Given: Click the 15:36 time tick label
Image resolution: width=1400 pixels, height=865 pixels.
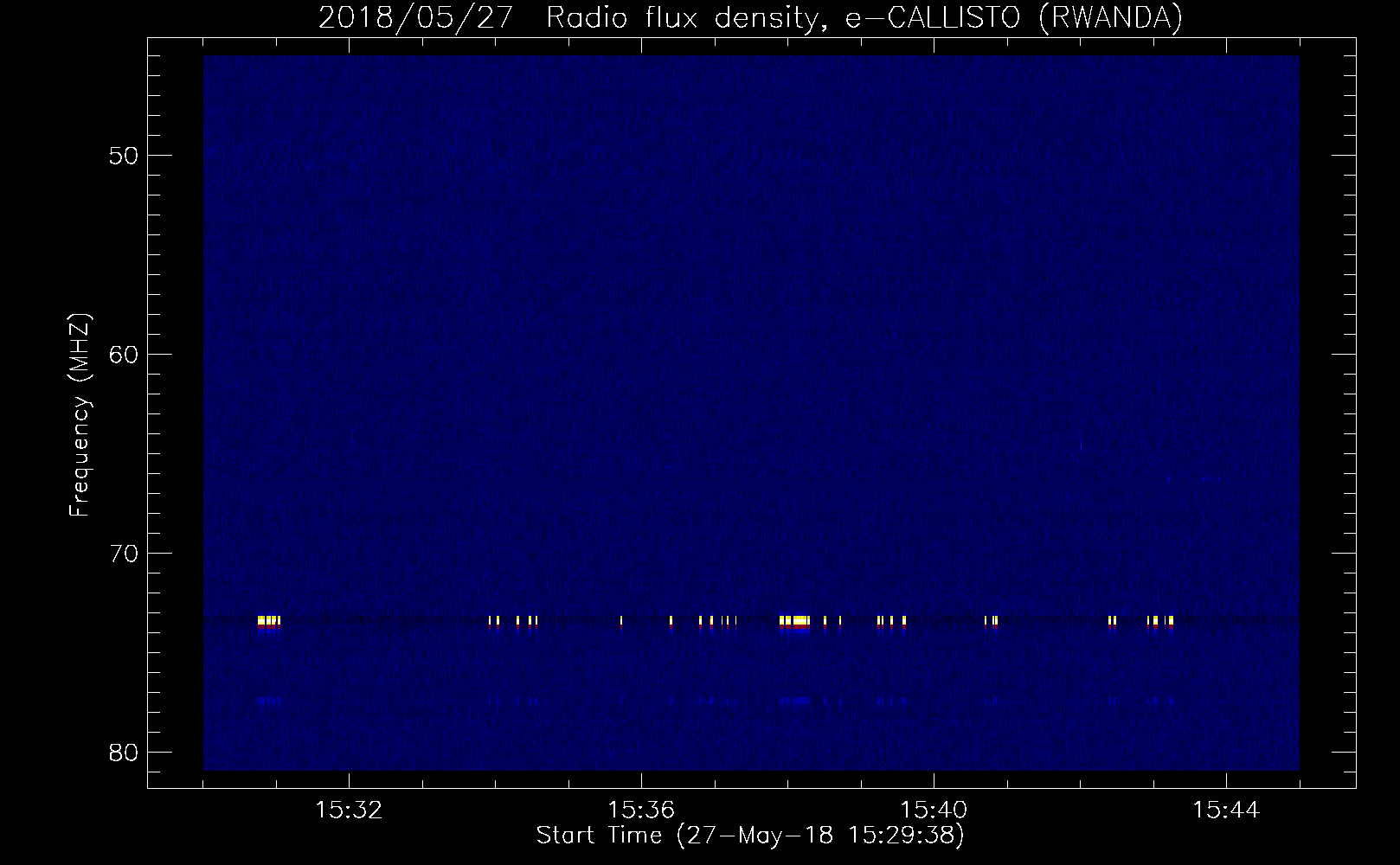Looking at the screenshot, I should 641,811.
